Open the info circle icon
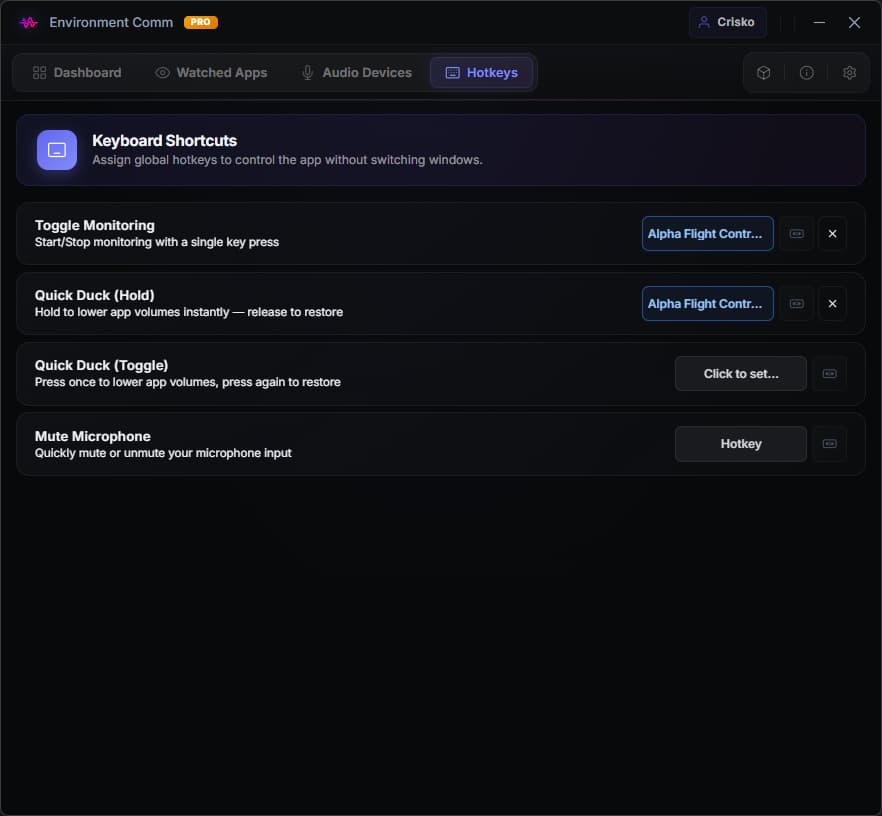The height and width of the screenshot is (816, 882). [807, 73]
